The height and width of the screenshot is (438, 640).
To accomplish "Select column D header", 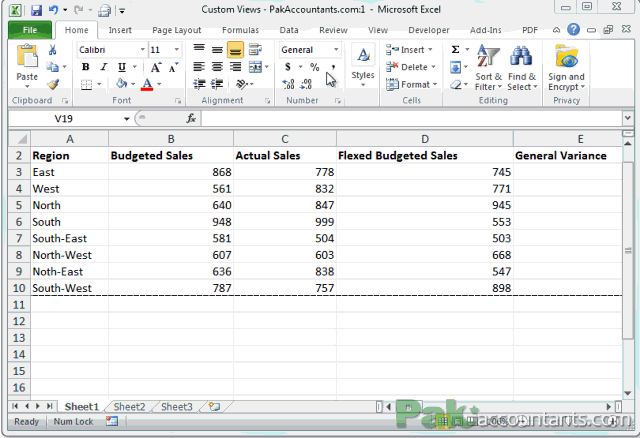I will point(424,139).
